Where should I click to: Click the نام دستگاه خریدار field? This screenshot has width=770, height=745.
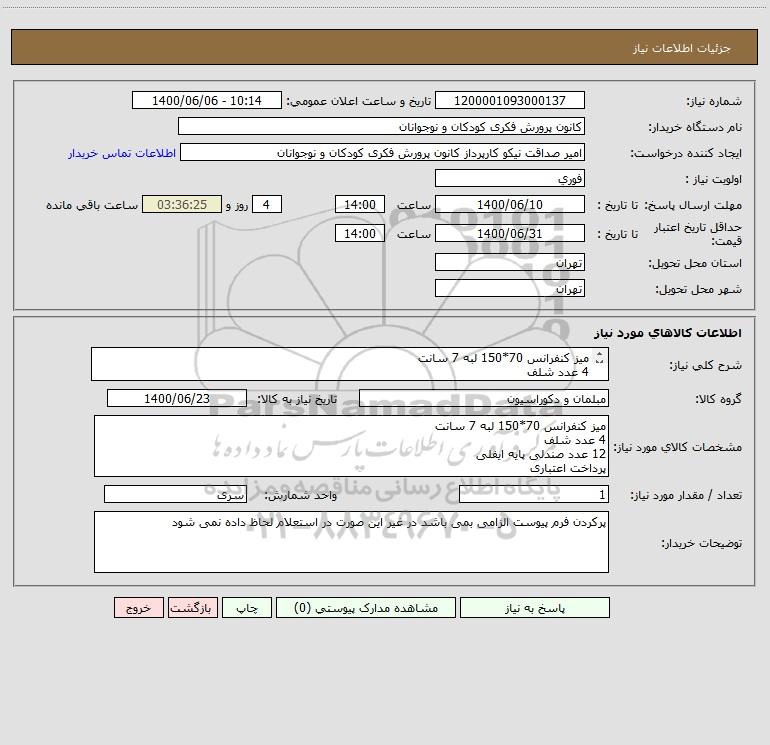click(381, 126)
